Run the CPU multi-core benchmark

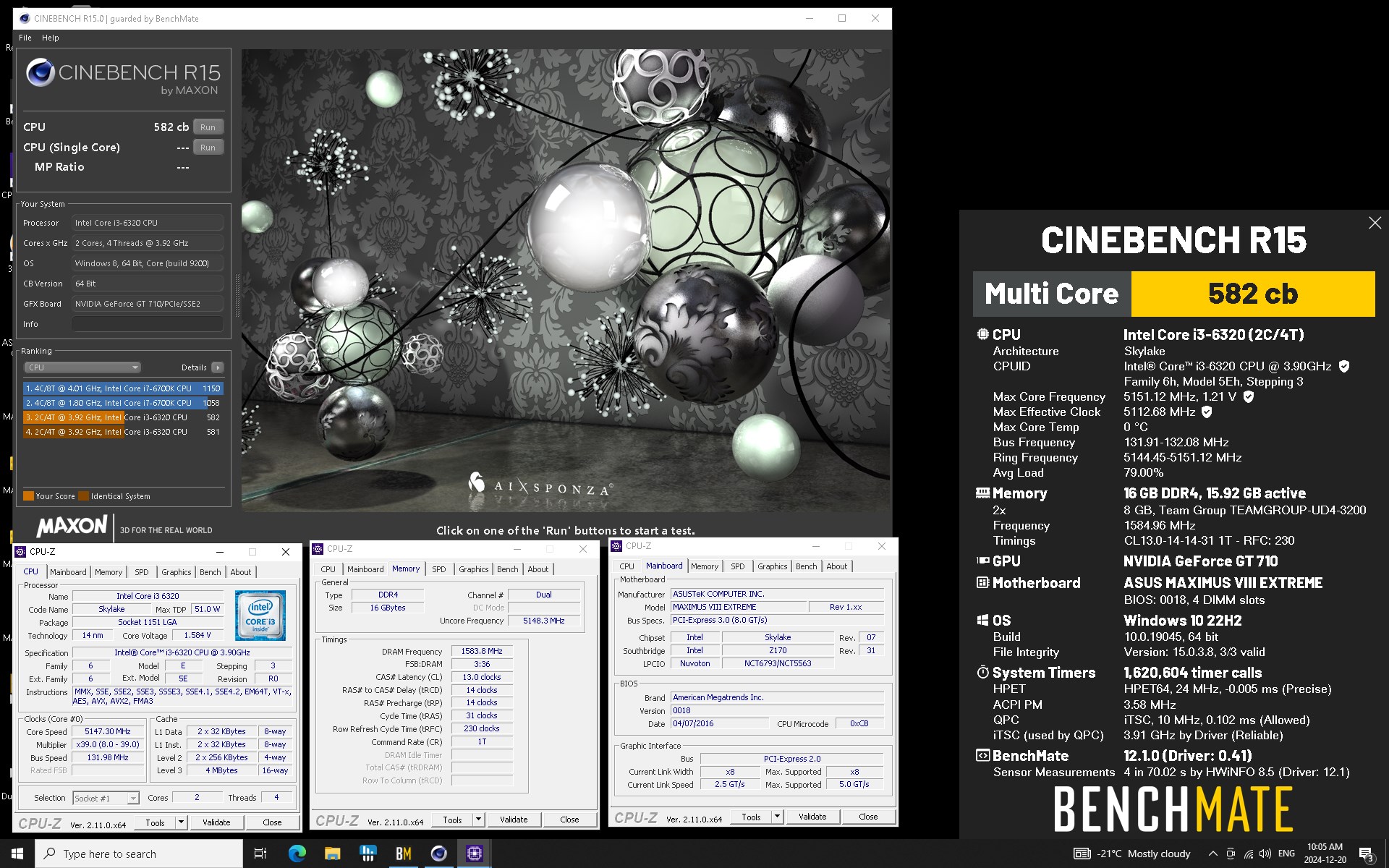[208, 127]
